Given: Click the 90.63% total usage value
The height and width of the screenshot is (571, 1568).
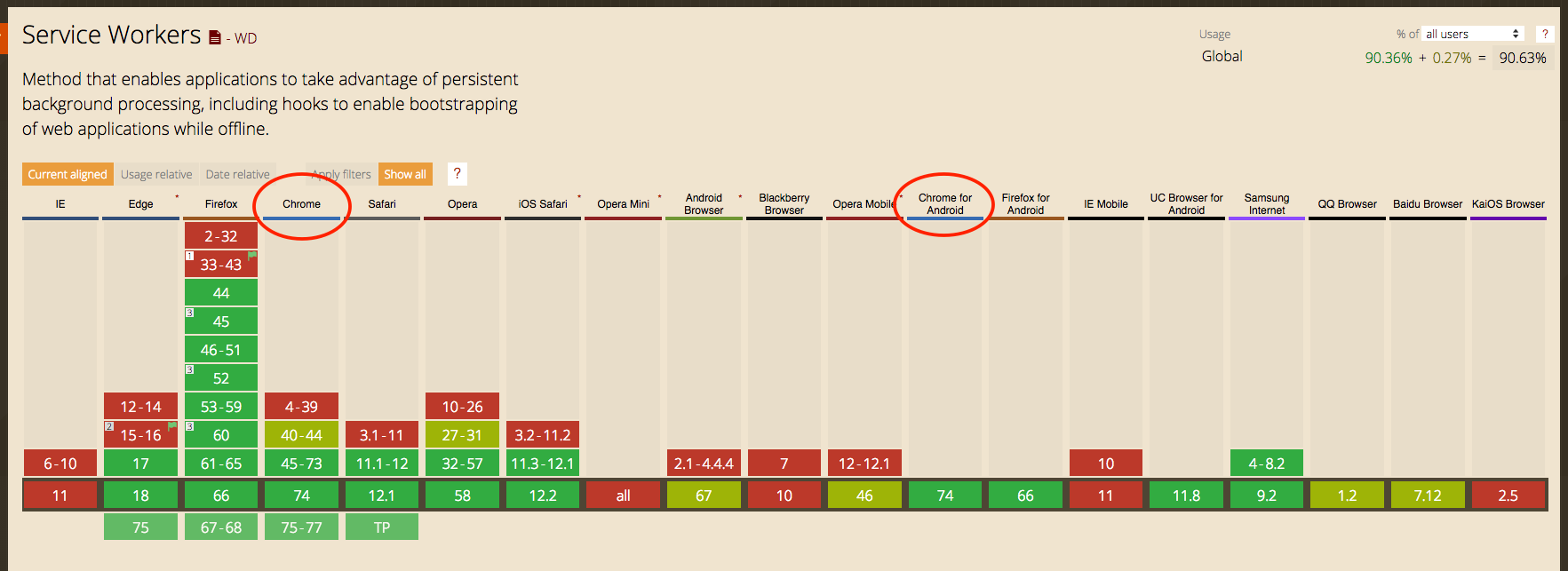Looking at the screenshot, I should (x=1523, y=58).
